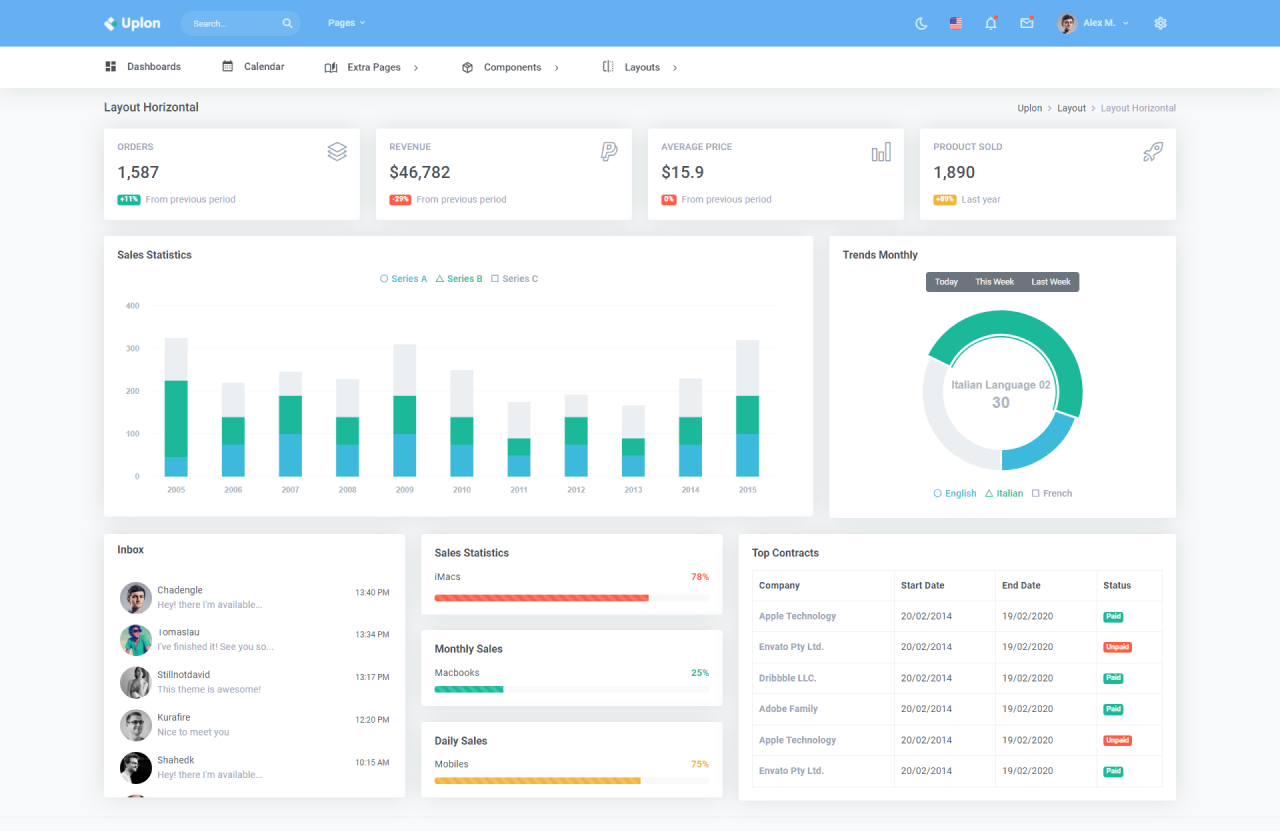Click the Layouts menu icon
The width and height of the screenshot is (1280, 831).
click(608, 67)
